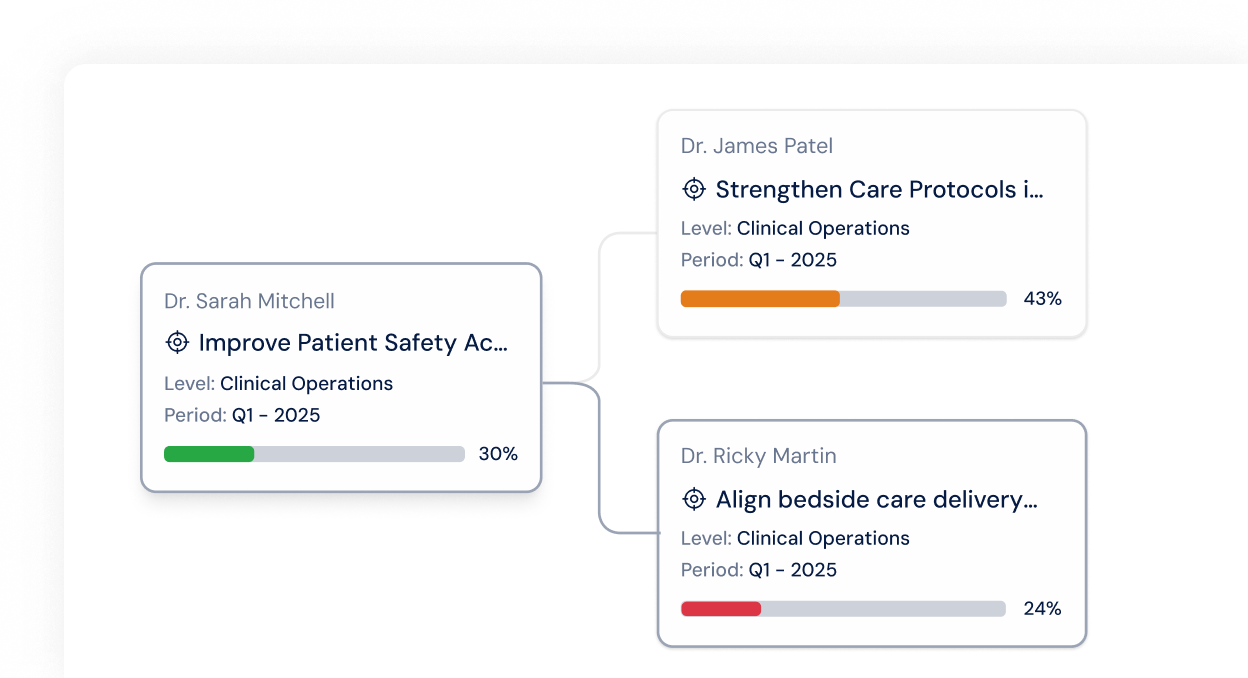The image size is (1248, 678).
Task: Click Period Q1 - 2025 on Sarah Mitchell card
Action: pos(276,415)
